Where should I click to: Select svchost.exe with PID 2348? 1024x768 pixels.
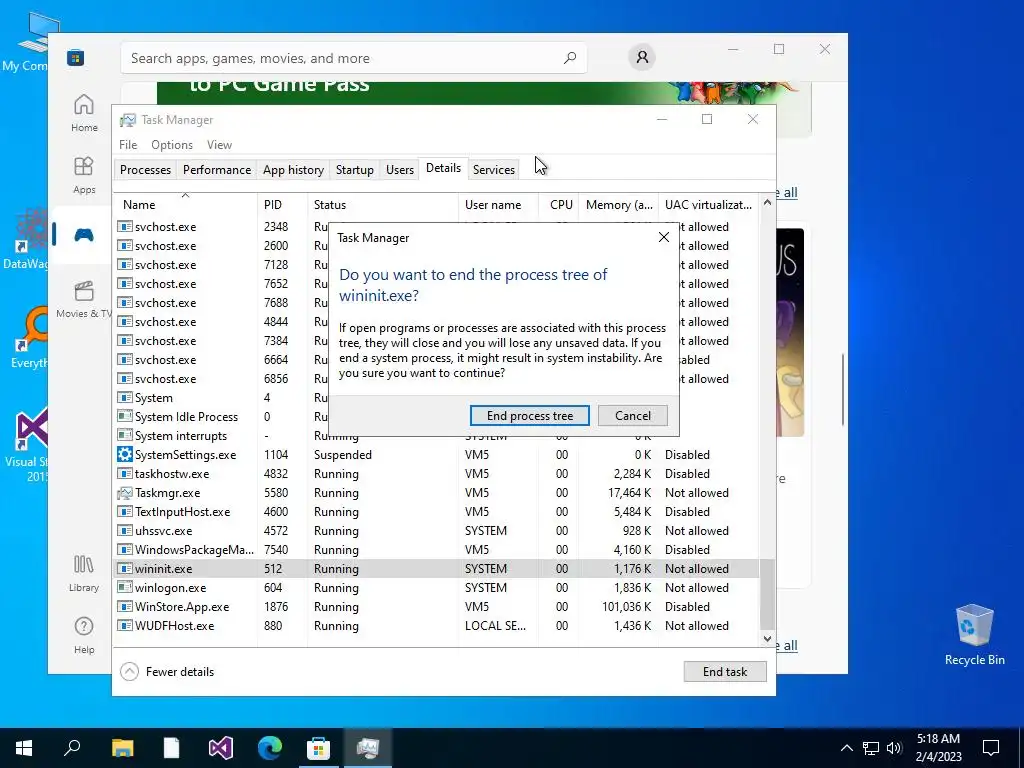221,227
